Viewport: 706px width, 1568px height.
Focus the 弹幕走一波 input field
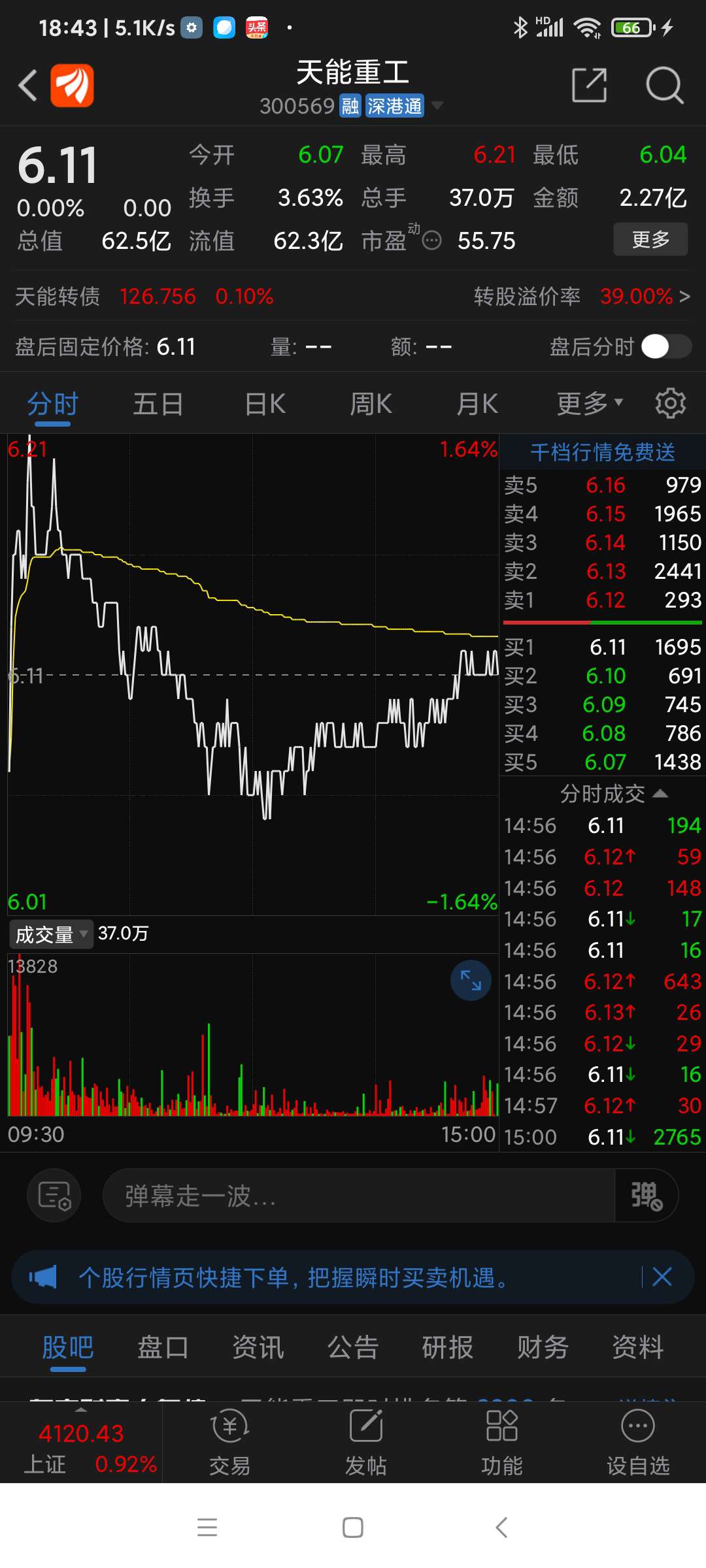[x=358, y=1196]
